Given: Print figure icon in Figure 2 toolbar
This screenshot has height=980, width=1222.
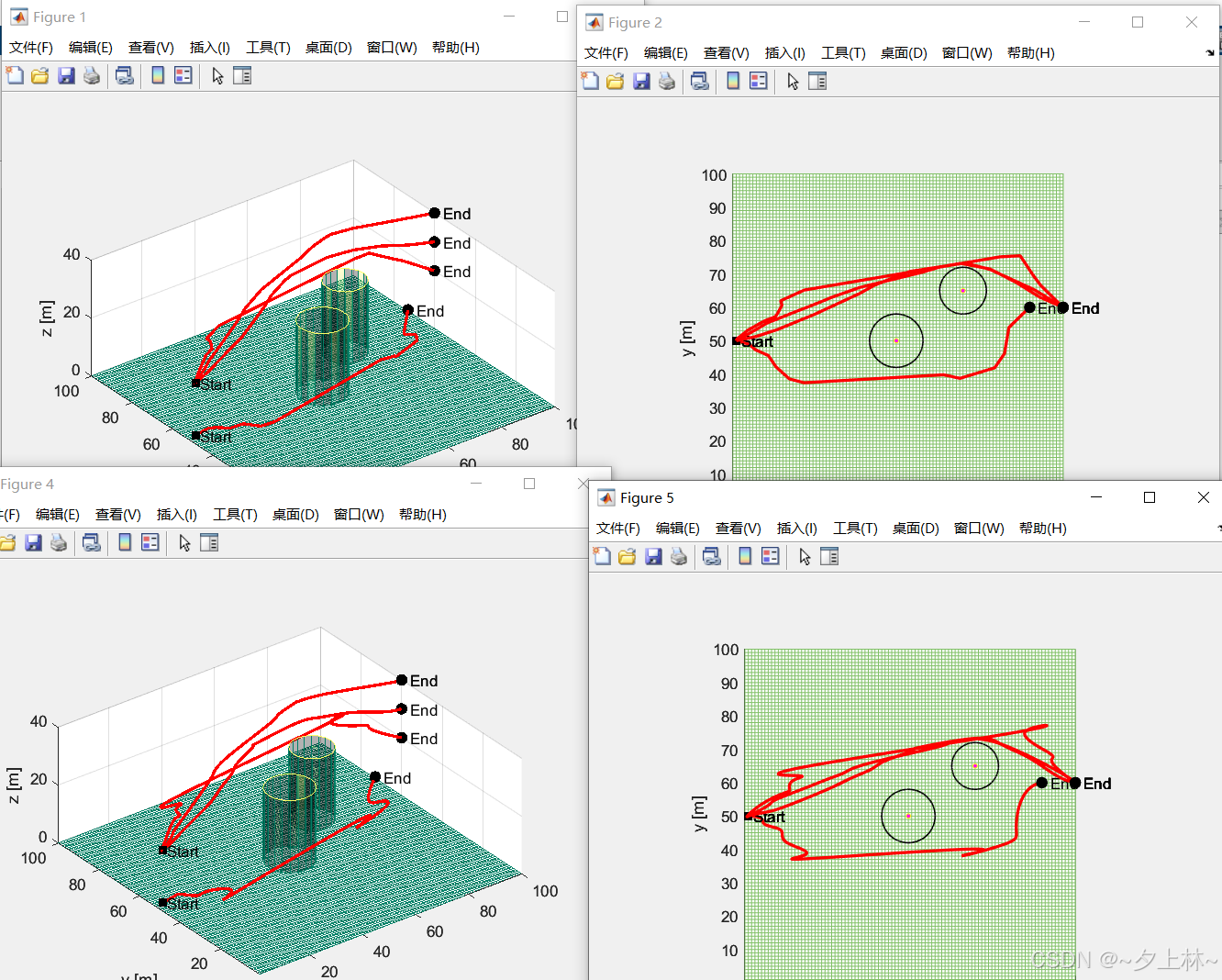Looking at the screenshot, I should 667,81.
